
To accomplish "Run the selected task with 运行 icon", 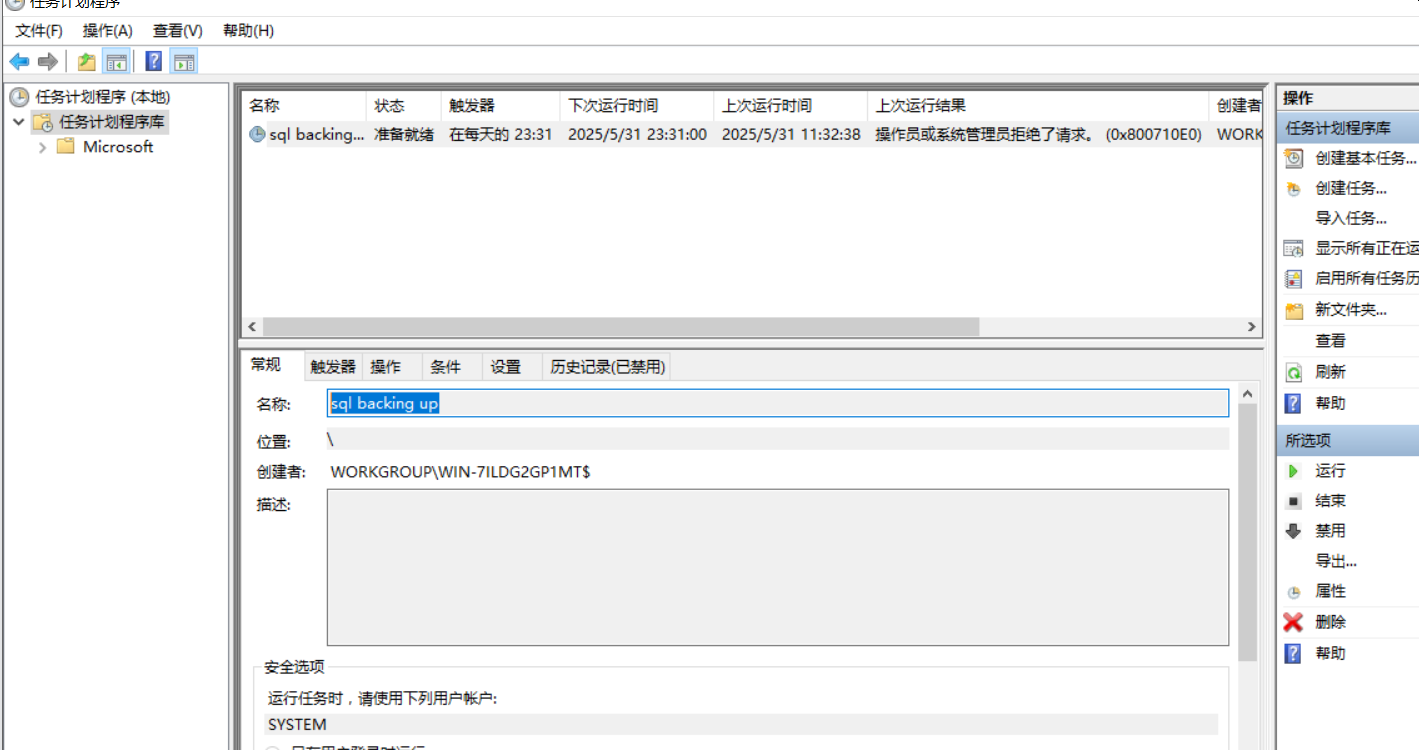I will 1293,470.
